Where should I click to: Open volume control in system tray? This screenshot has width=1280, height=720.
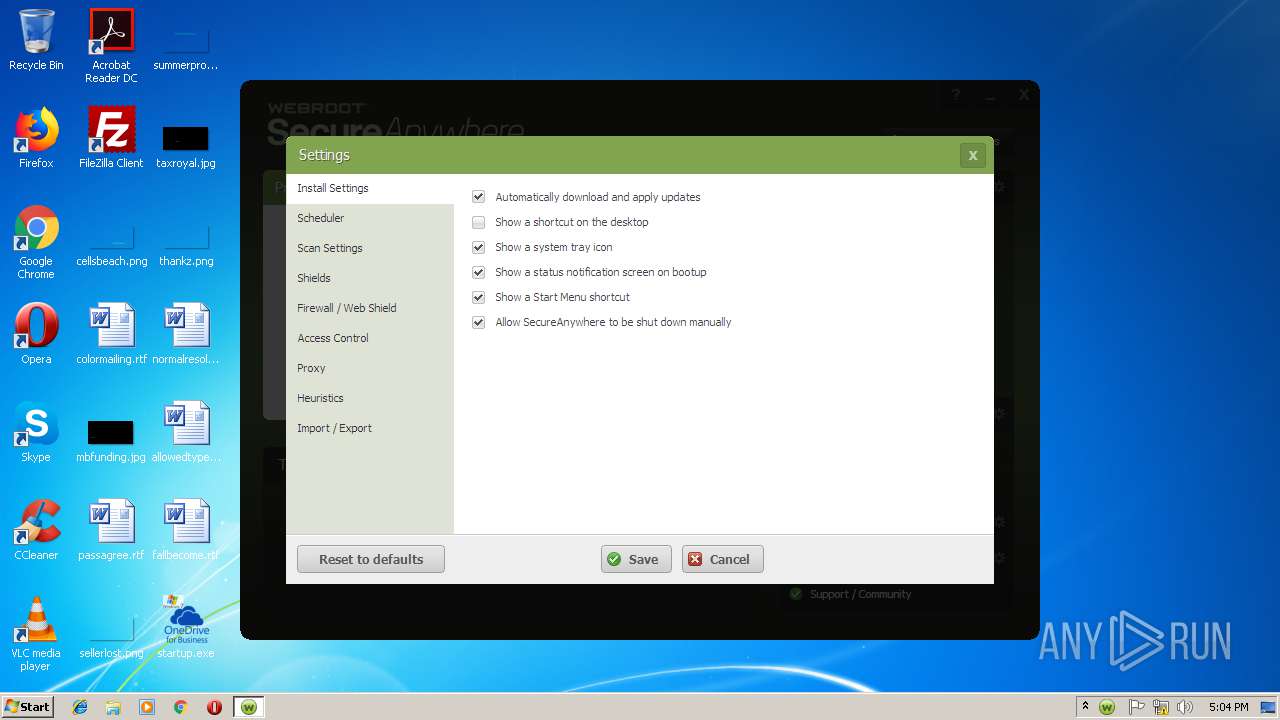coord(1185,707)
